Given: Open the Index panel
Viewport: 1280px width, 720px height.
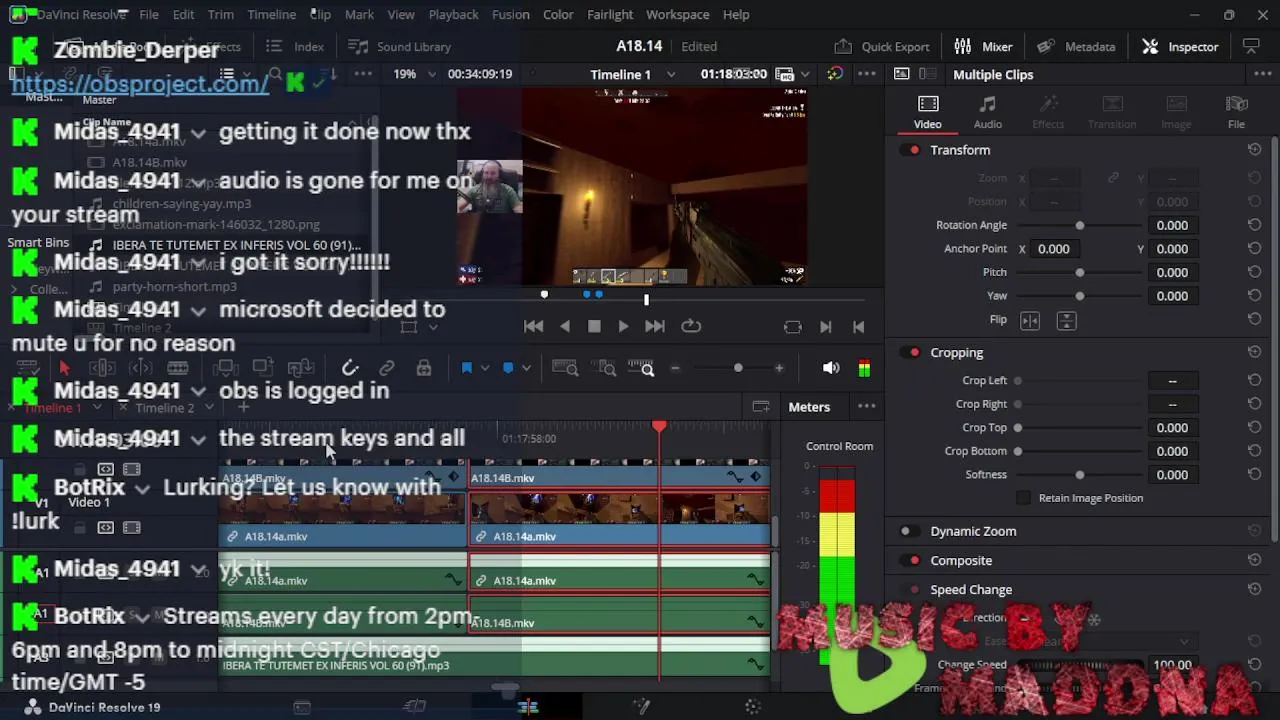Looking at the screenshot, I should [295, 47].
